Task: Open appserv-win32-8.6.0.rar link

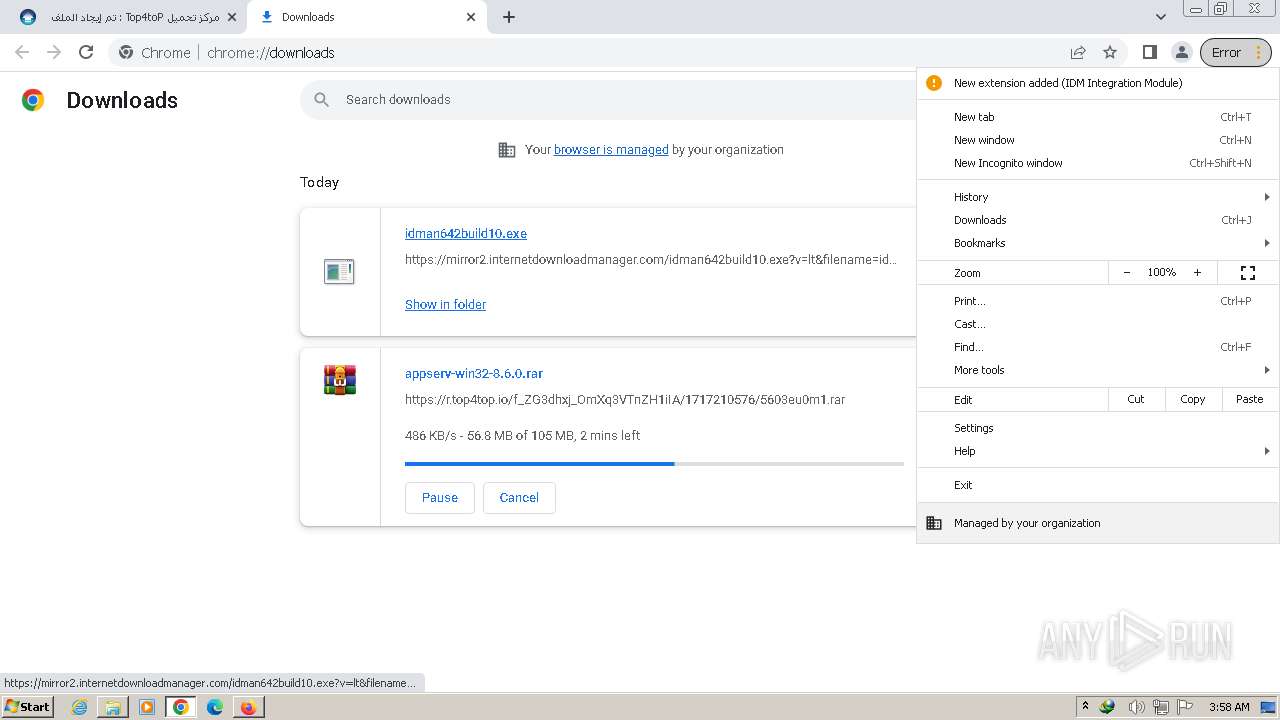Action: [474, 373]
